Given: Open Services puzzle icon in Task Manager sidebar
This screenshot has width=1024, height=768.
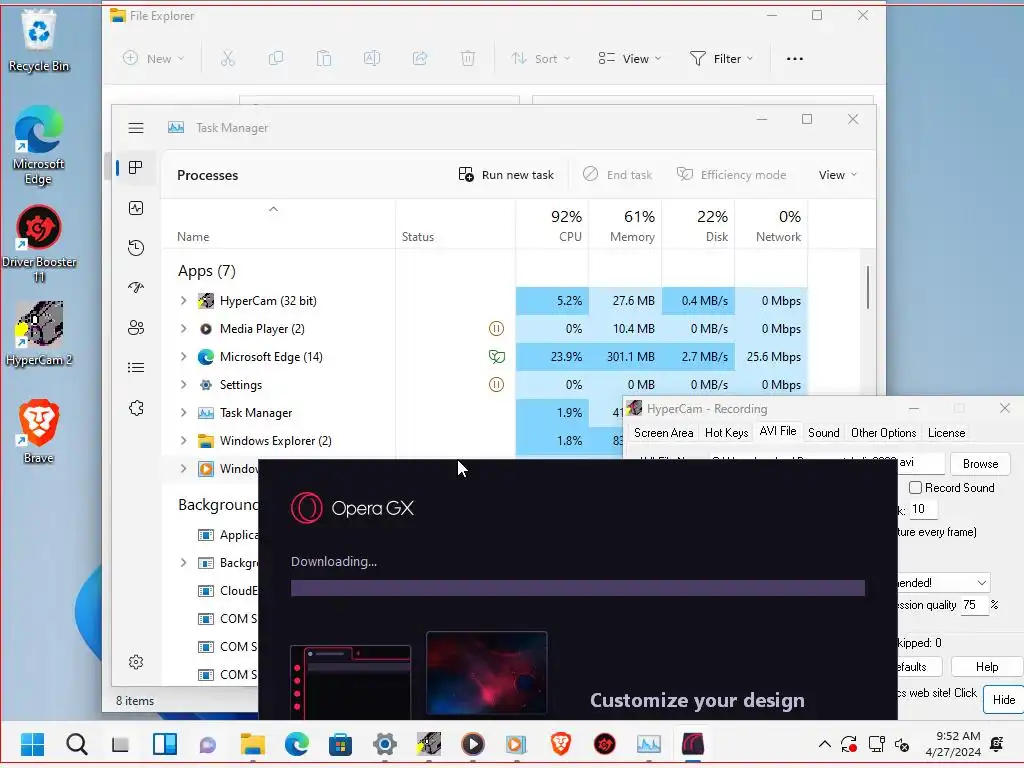Looking at the screenshot, I should (136, 408).
